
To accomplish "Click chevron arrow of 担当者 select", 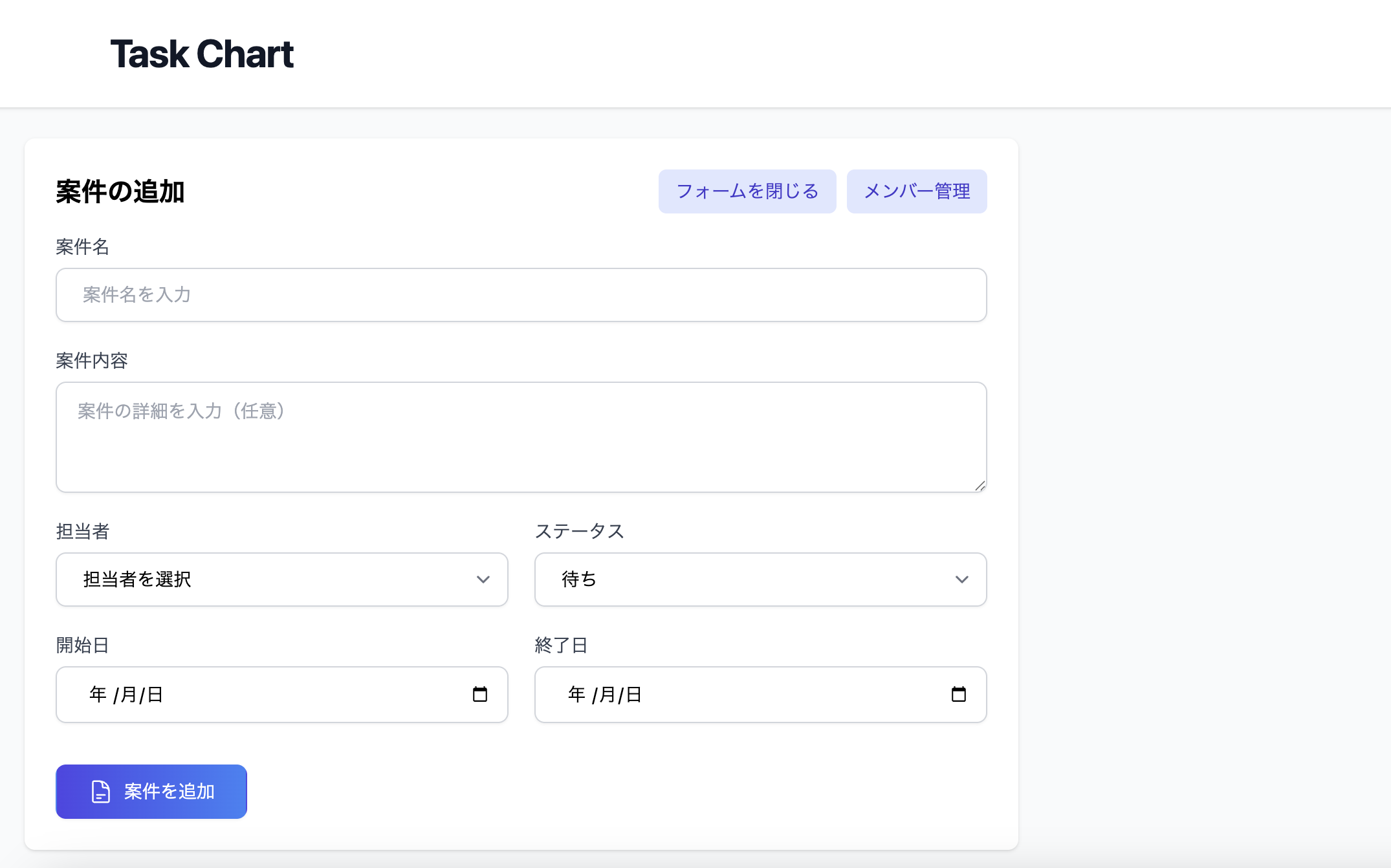I will 483,580.
